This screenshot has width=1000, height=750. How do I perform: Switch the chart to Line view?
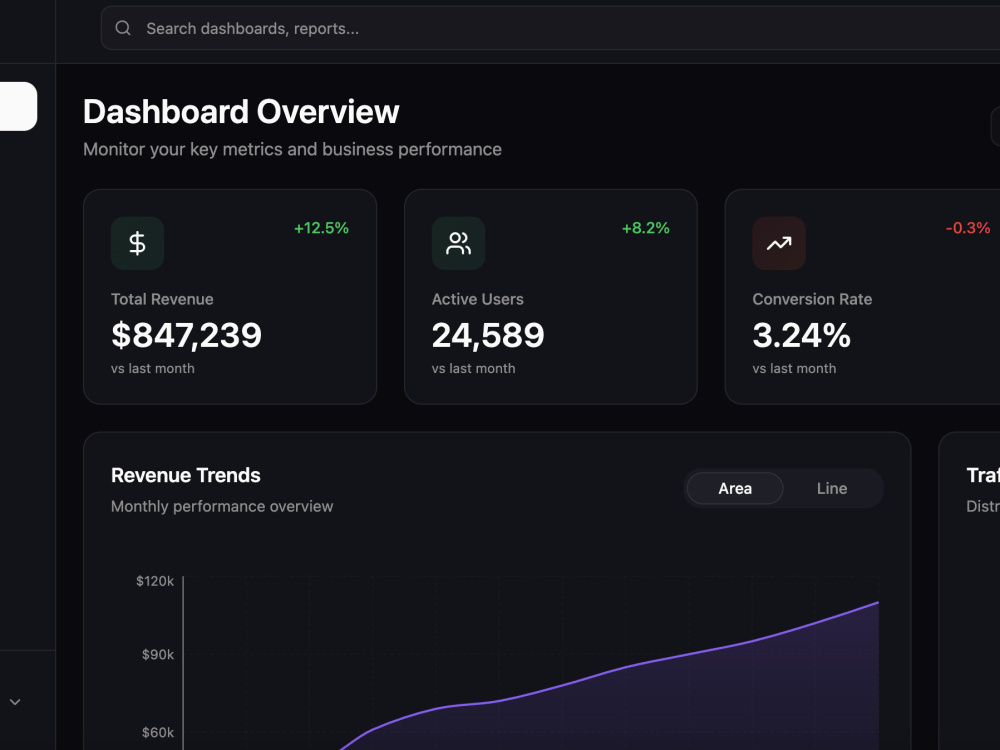832,489
